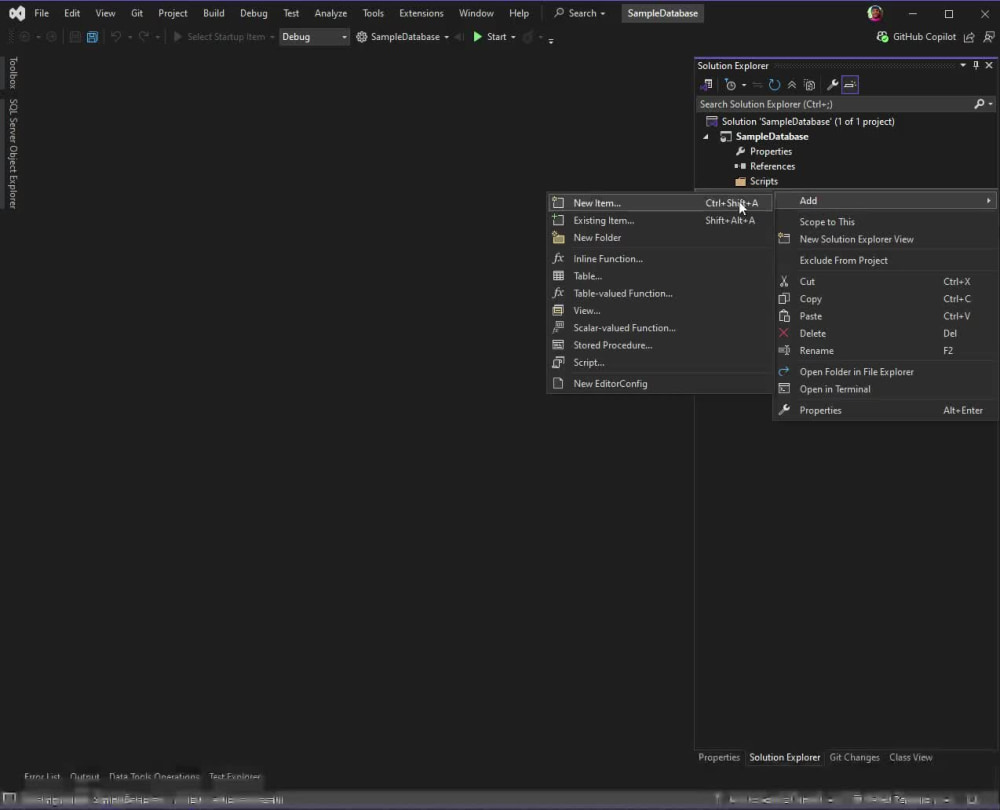
Task: Click the red Delete X icon in context menu
Action: pos(784,334)
